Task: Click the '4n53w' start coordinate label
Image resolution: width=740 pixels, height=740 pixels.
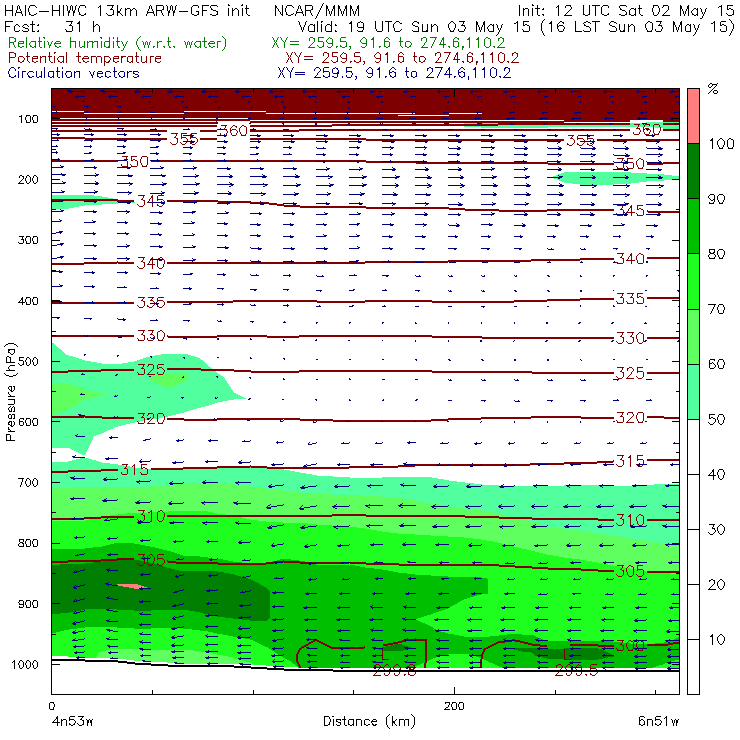Action: (x=72, y=721)
